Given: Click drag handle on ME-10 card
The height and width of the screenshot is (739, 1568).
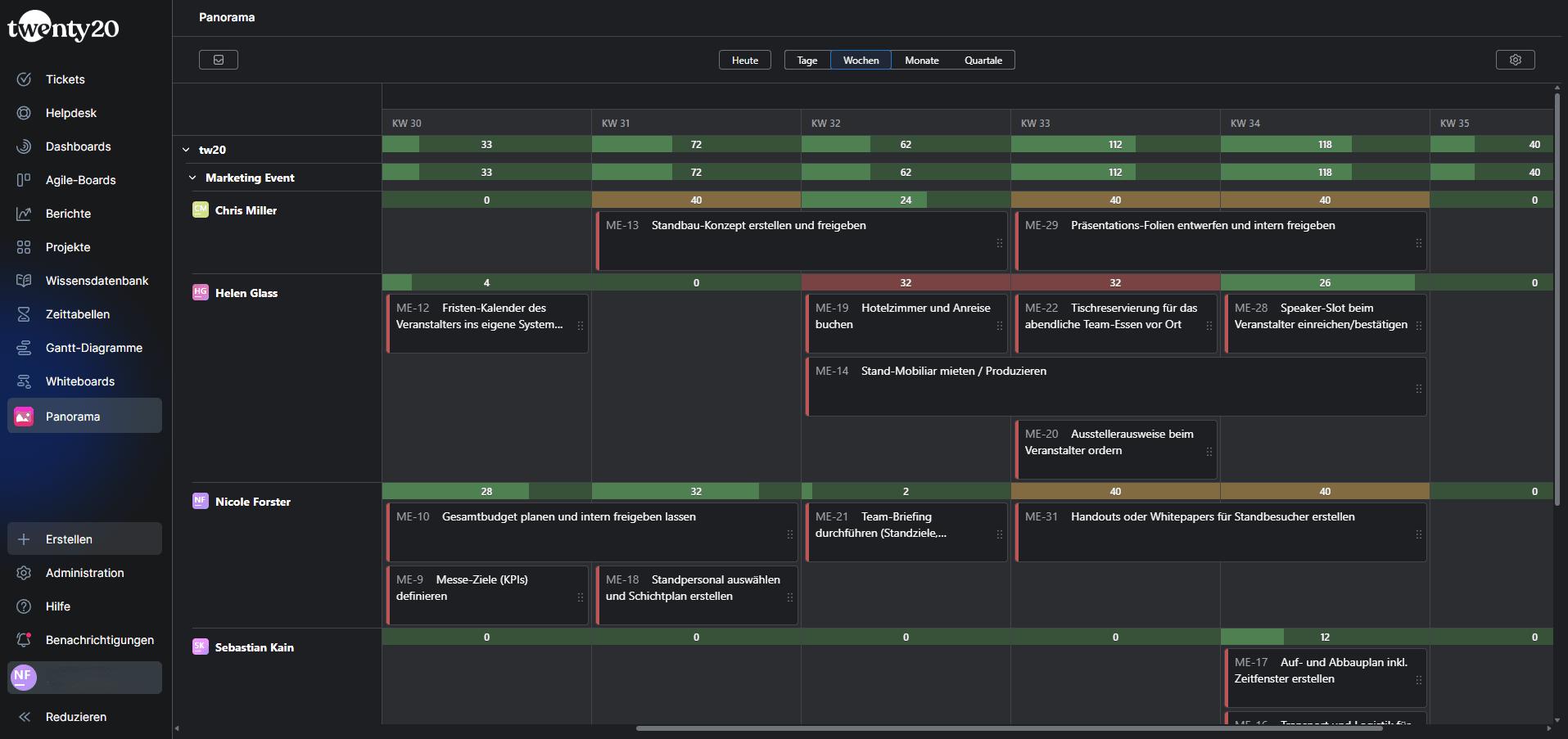Looking at the screenshot, I should click(x=789, y=534).
